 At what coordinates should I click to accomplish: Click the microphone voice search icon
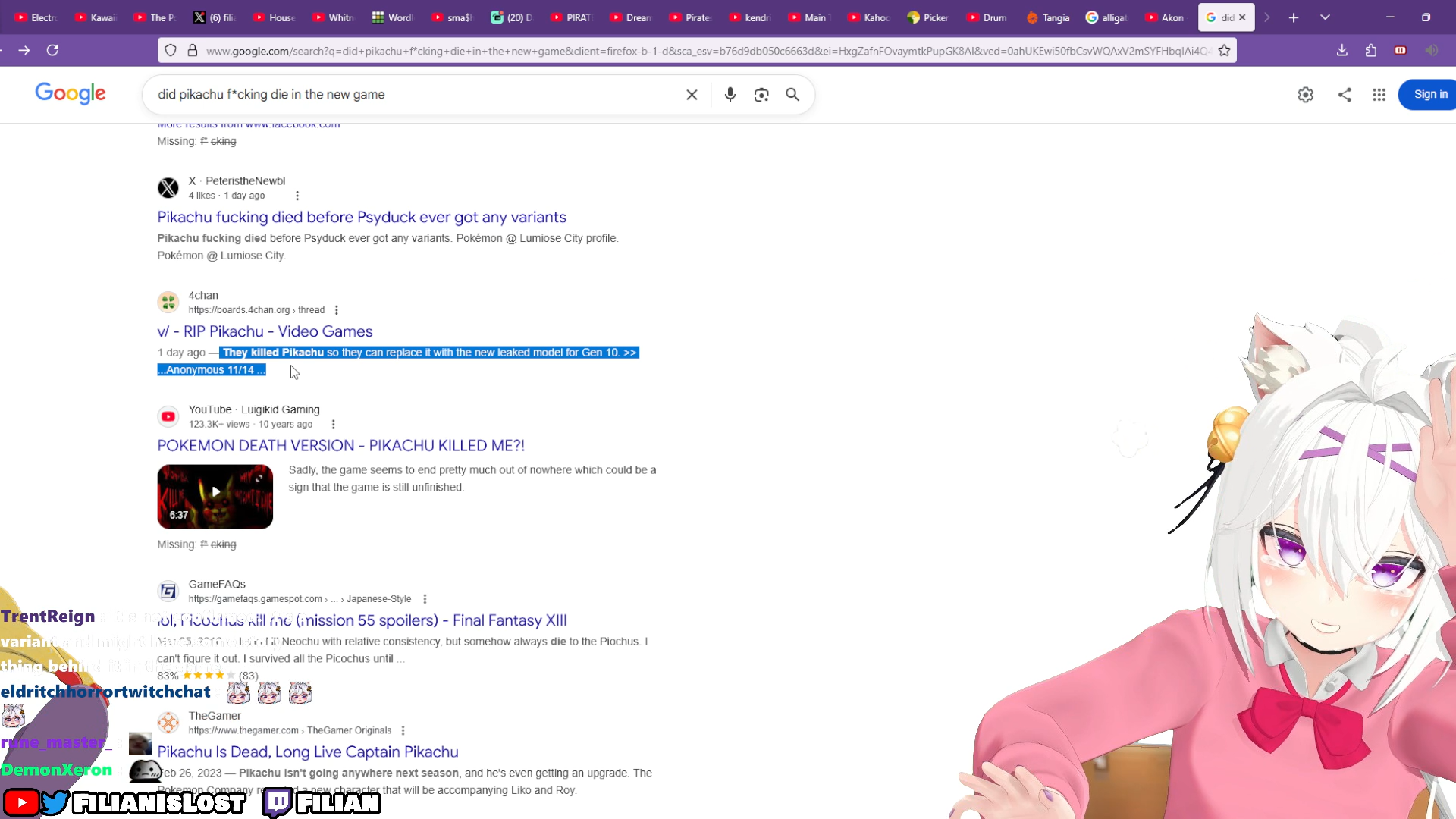coord(730,95)
